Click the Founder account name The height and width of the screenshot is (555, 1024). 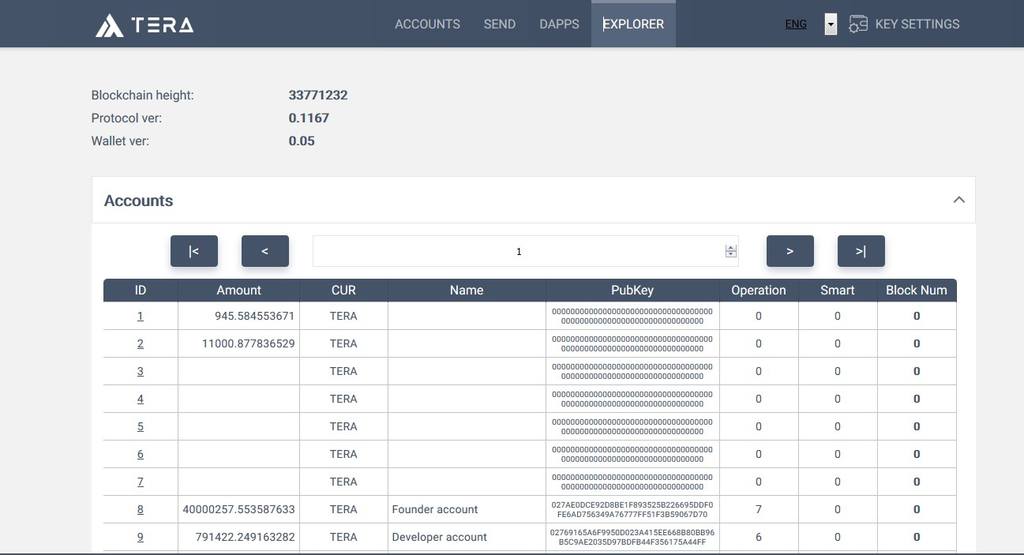pos(435,509)
